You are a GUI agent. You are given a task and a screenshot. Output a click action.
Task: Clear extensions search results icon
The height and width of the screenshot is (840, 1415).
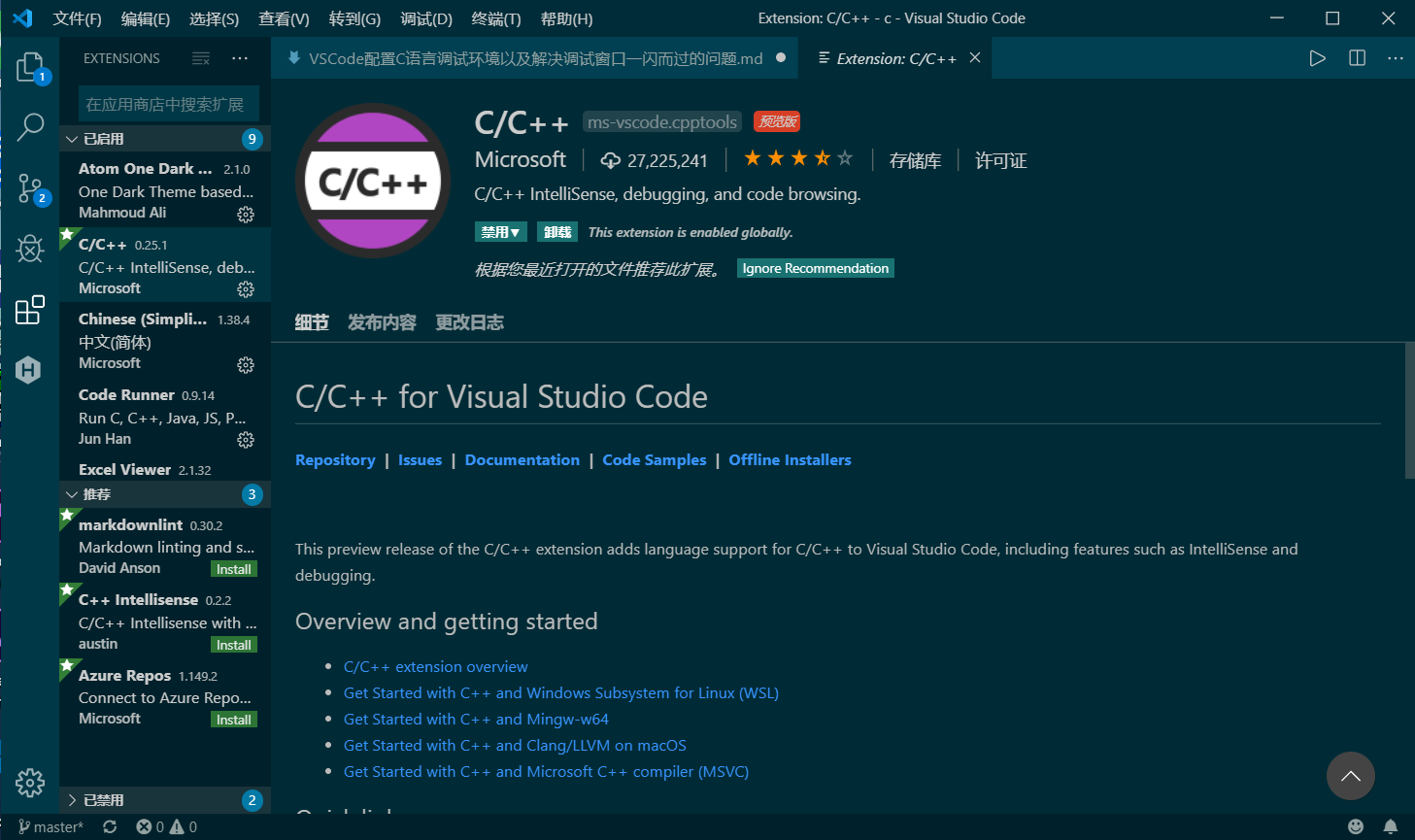[x=201, y=58]
